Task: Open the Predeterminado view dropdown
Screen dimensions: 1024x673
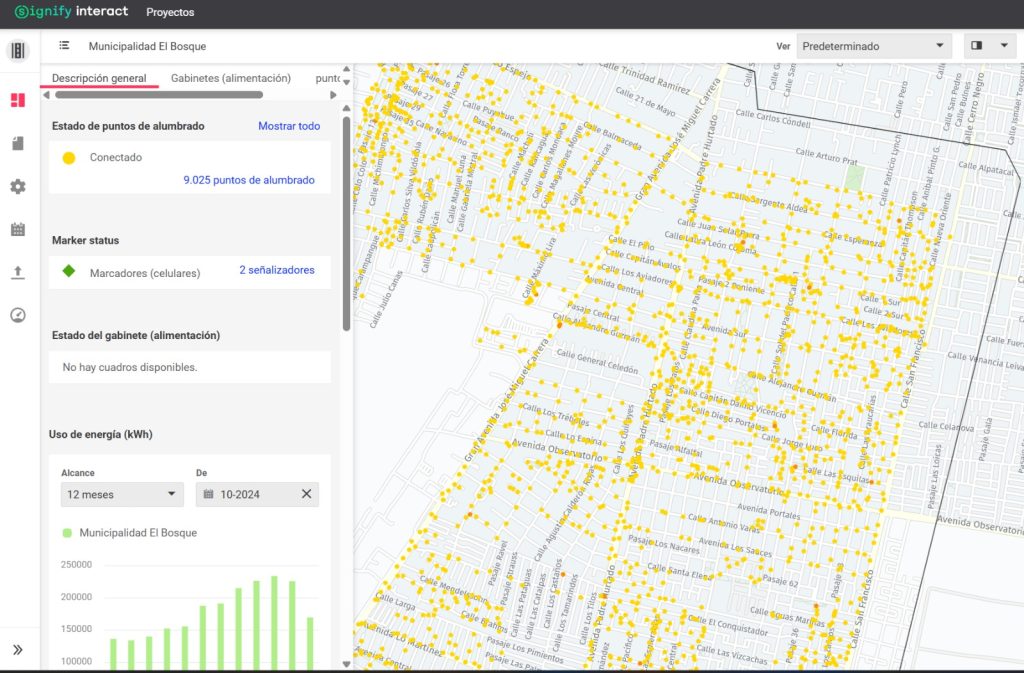Action: tap(874, 46)
